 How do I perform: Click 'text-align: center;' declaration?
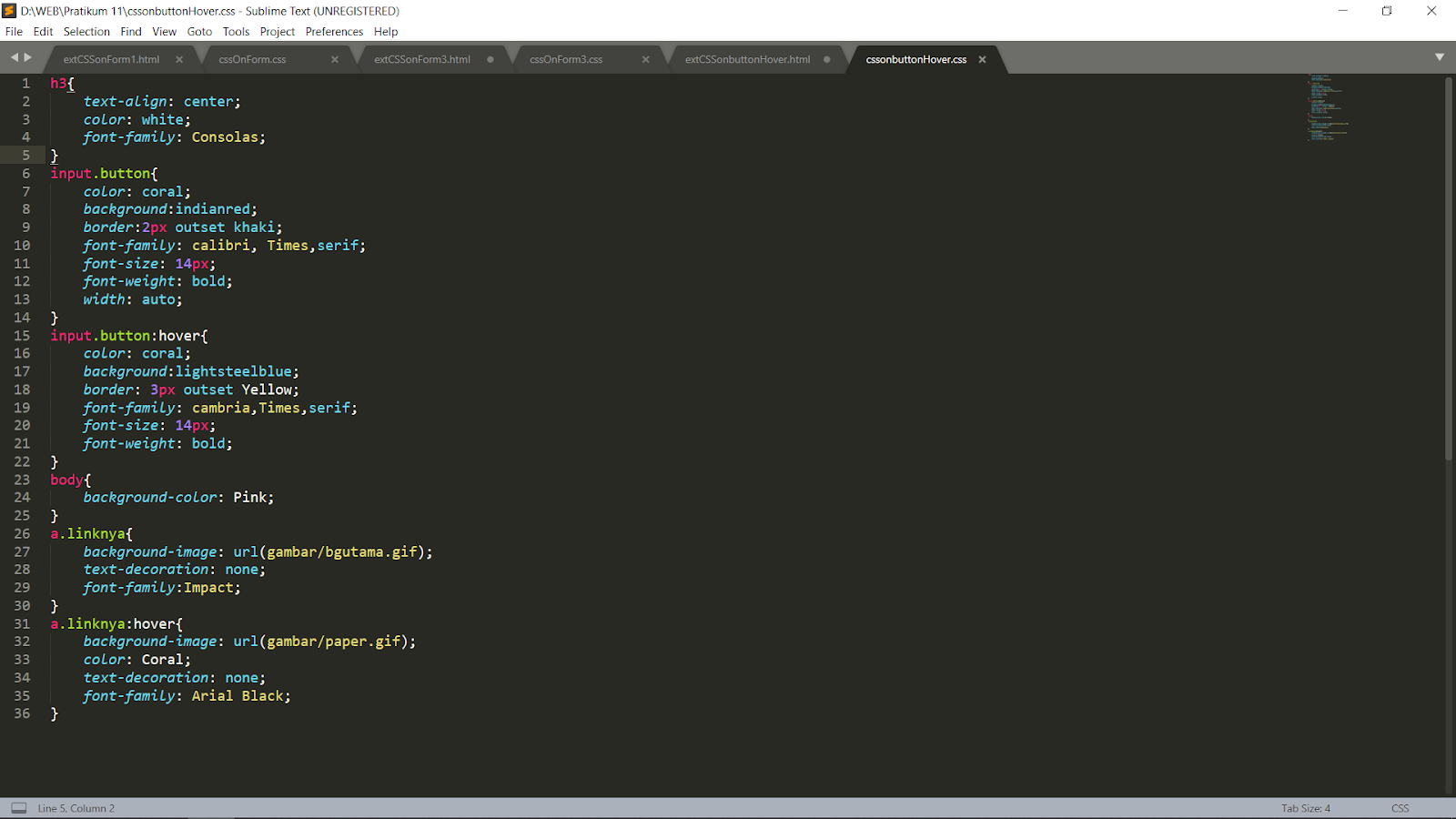pyautogui.click(x=162, y=101)
